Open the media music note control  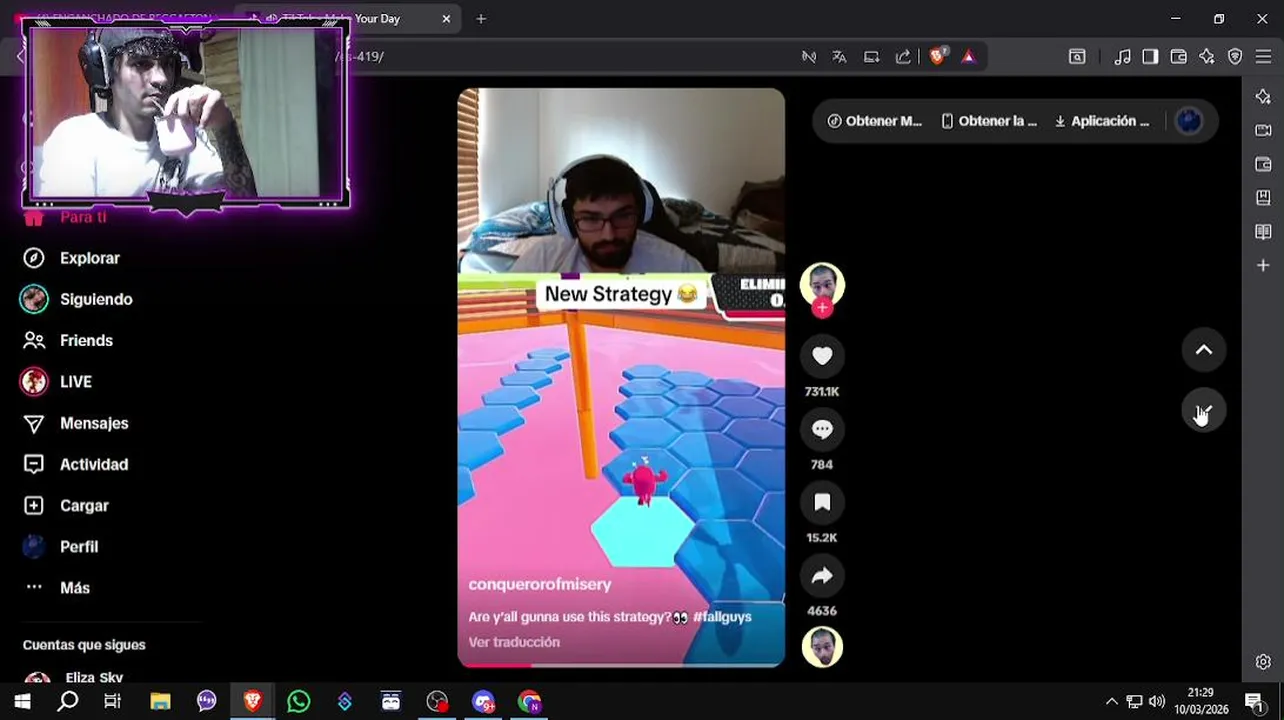[1122, 57]
